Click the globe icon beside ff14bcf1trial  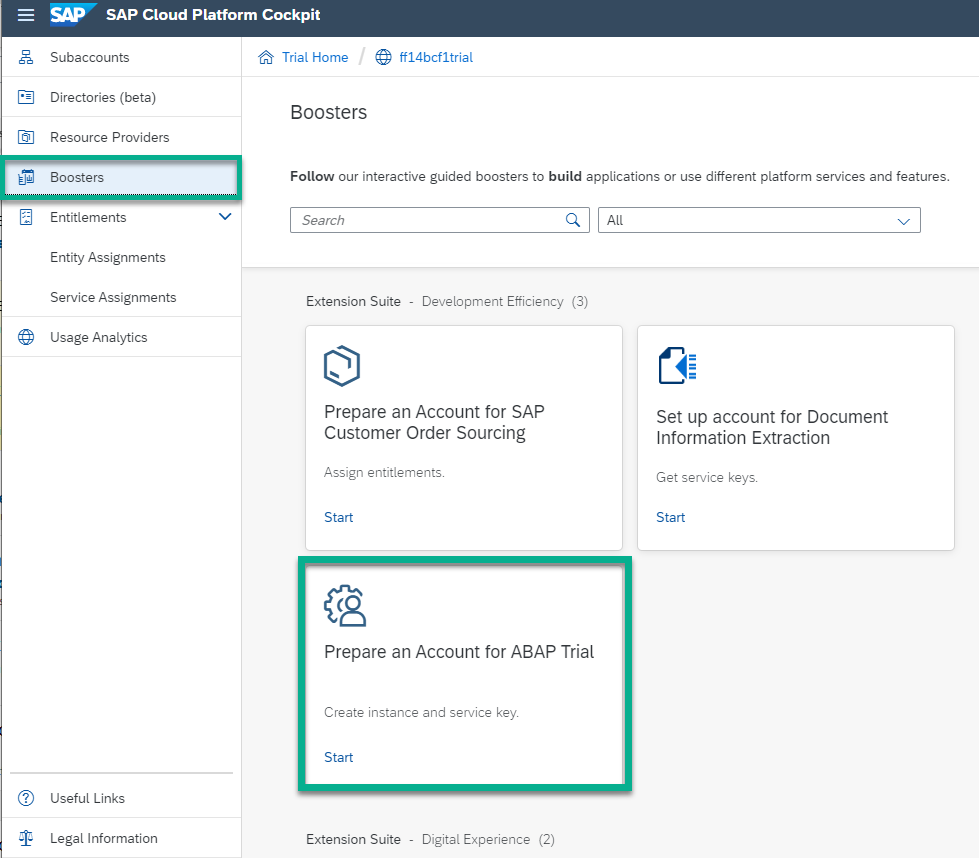[383, 57]
